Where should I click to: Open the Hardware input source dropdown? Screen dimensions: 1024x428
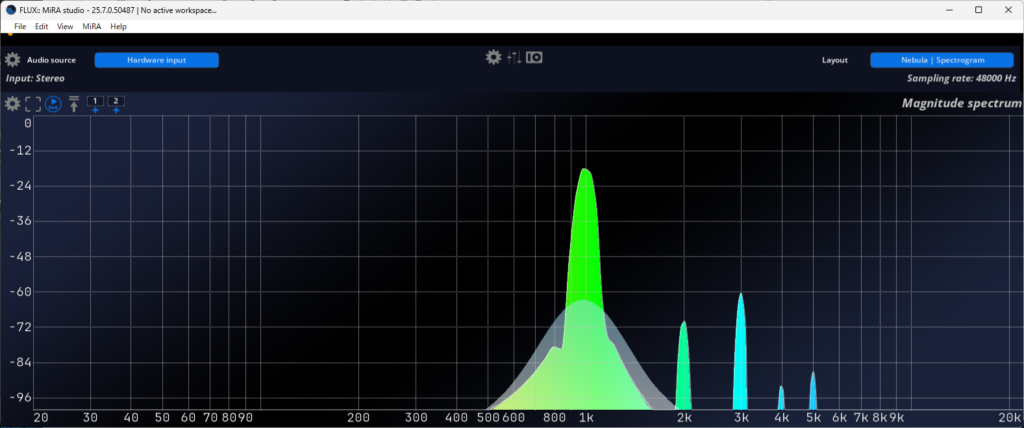click(156, 60)
